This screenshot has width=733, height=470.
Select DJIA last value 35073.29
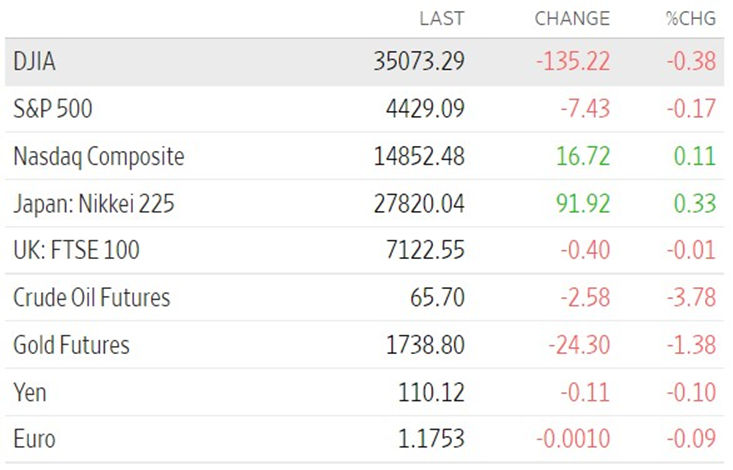(x=419, y=62)
